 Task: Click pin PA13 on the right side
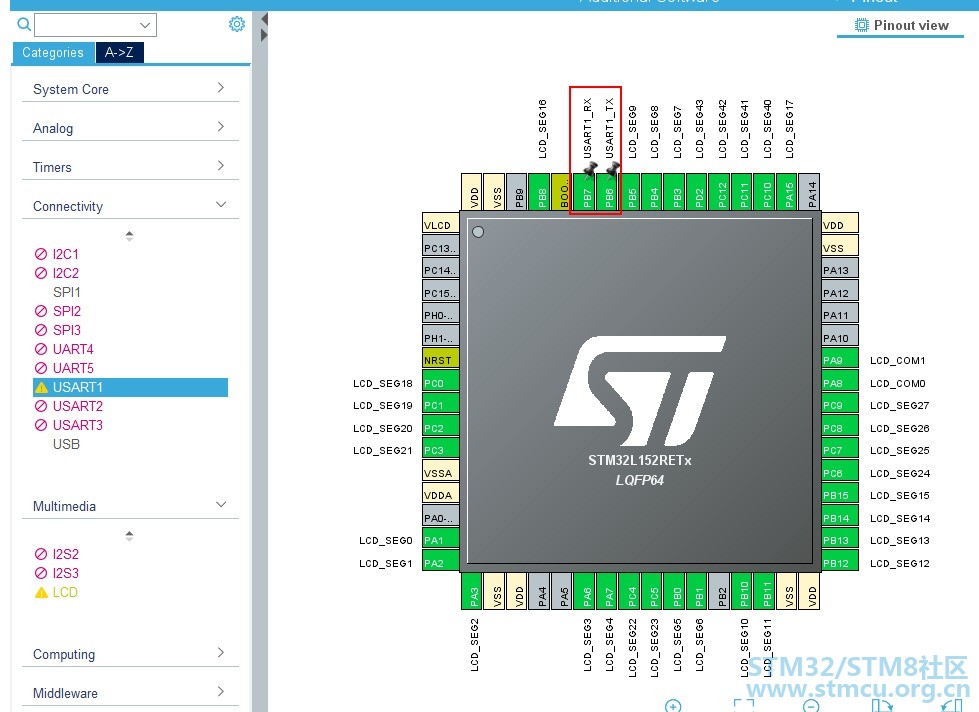(x=840, y=270)
